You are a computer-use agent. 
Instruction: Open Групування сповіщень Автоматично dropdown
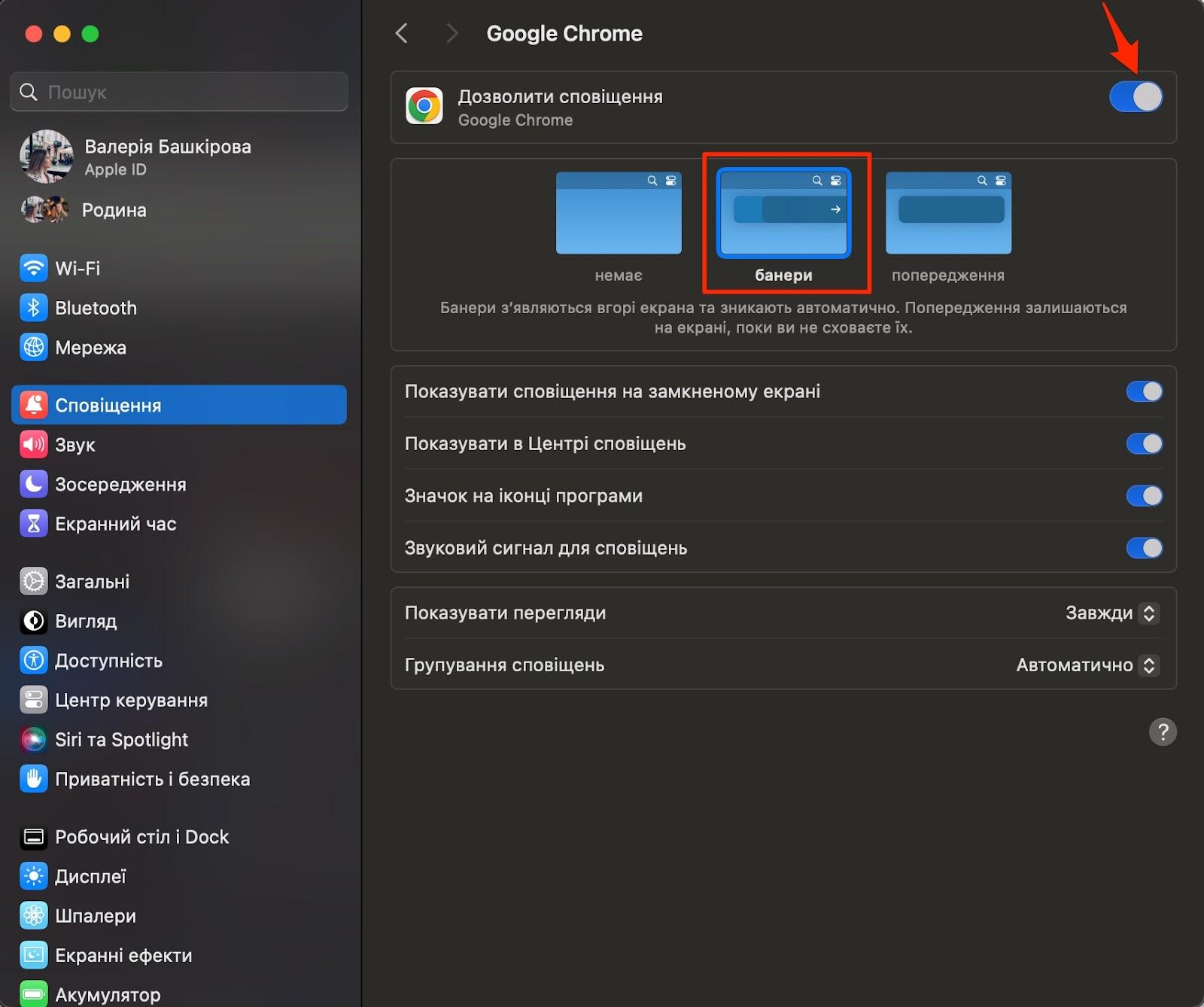point(1087,665)
